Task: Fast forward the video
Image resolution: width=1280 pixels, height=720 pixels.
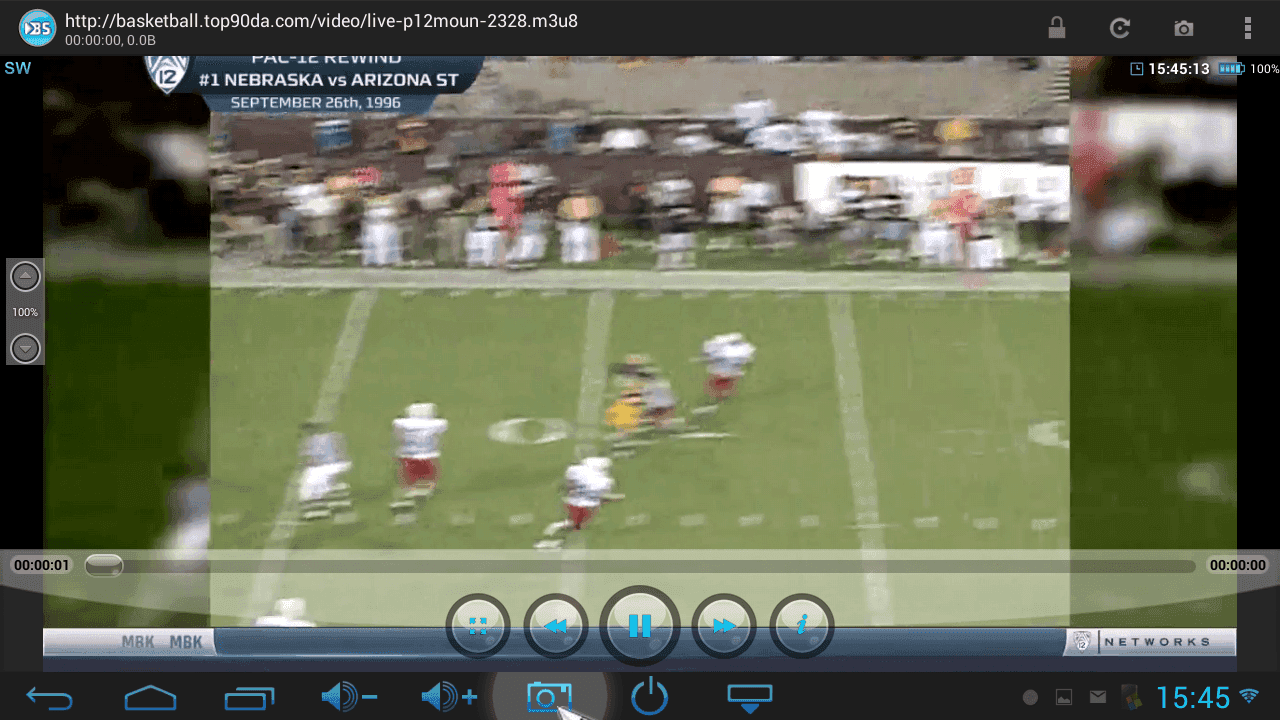Action: coord(724,626)
